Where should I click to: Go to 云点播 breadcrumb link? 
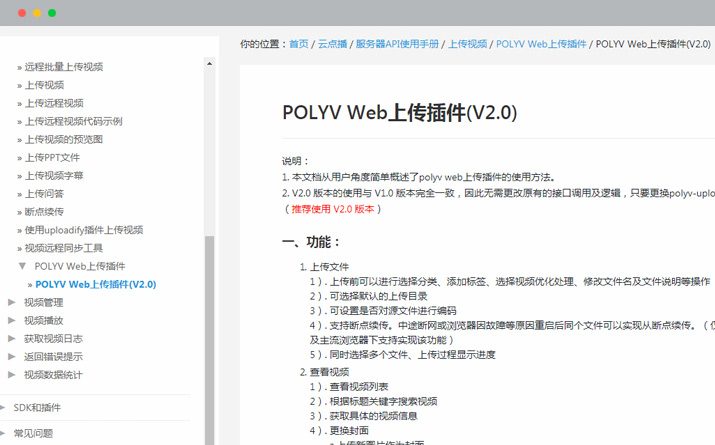(332, 44)
